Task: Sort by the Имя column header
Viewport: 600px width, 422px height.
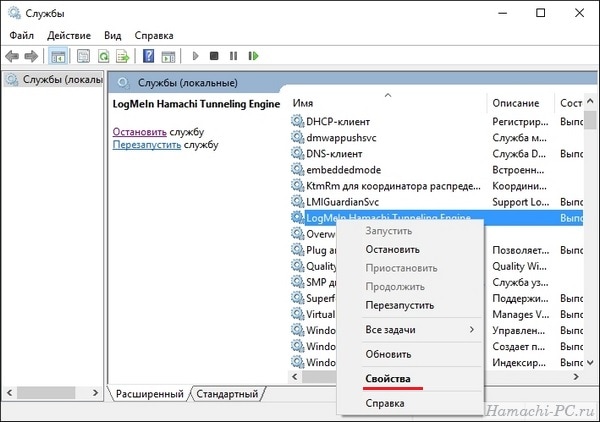Action: click(387, 103)
